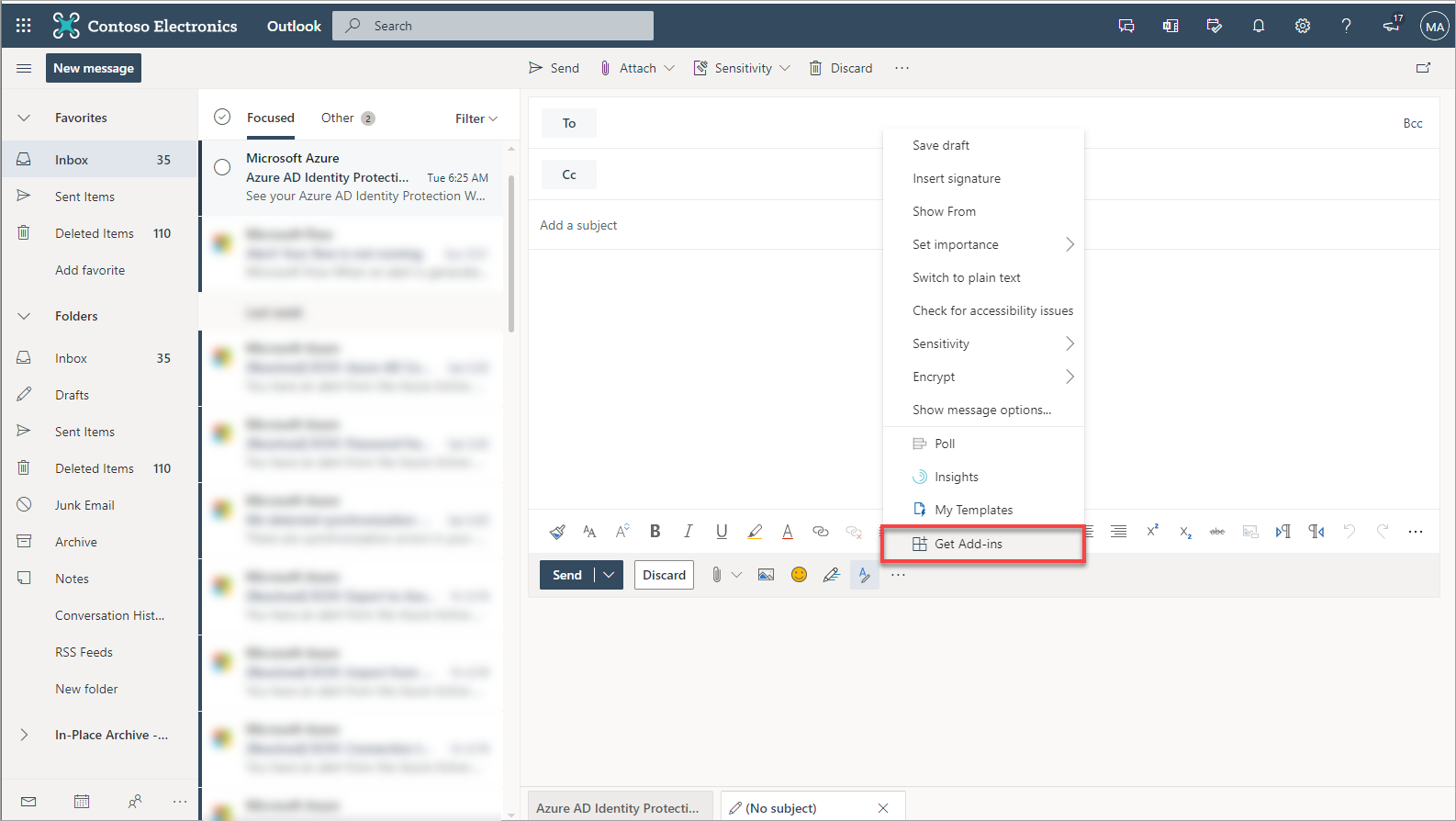Open Settings gear icon in header
This screenshot has width=1456, height=821.
[1302, 26]
